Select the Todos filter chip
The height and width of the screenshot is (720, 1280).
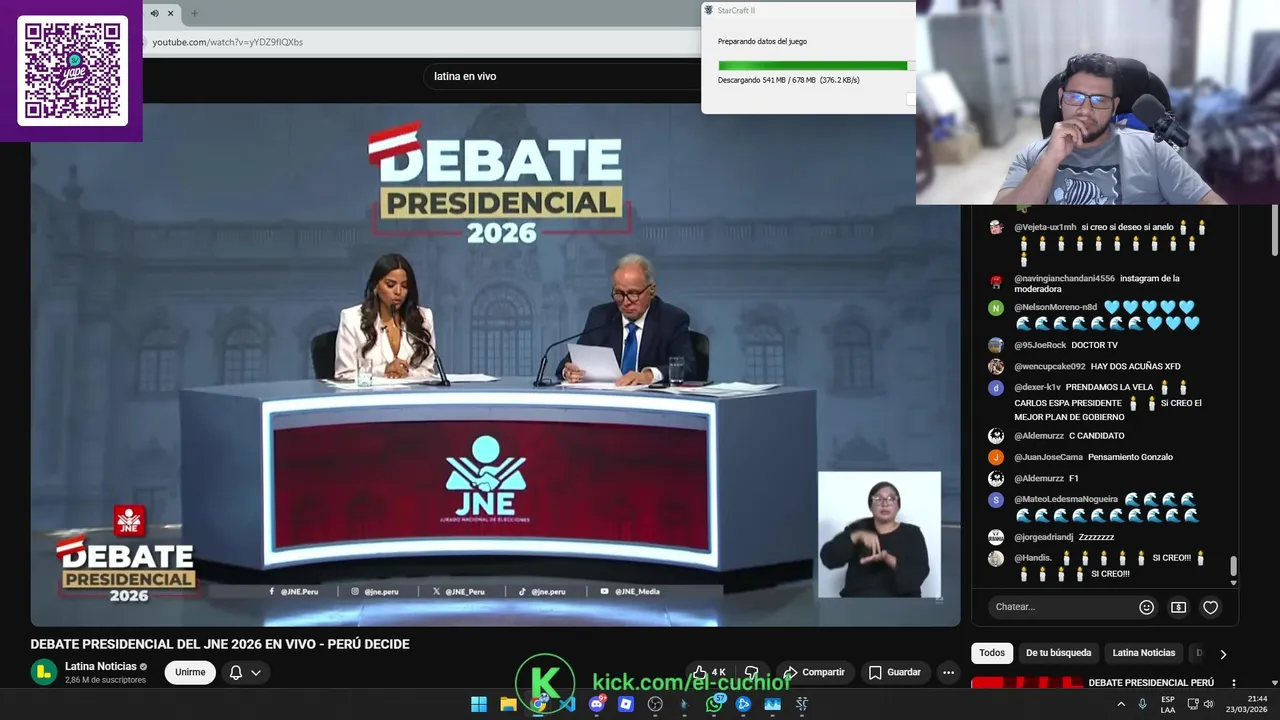pos(992,653)
